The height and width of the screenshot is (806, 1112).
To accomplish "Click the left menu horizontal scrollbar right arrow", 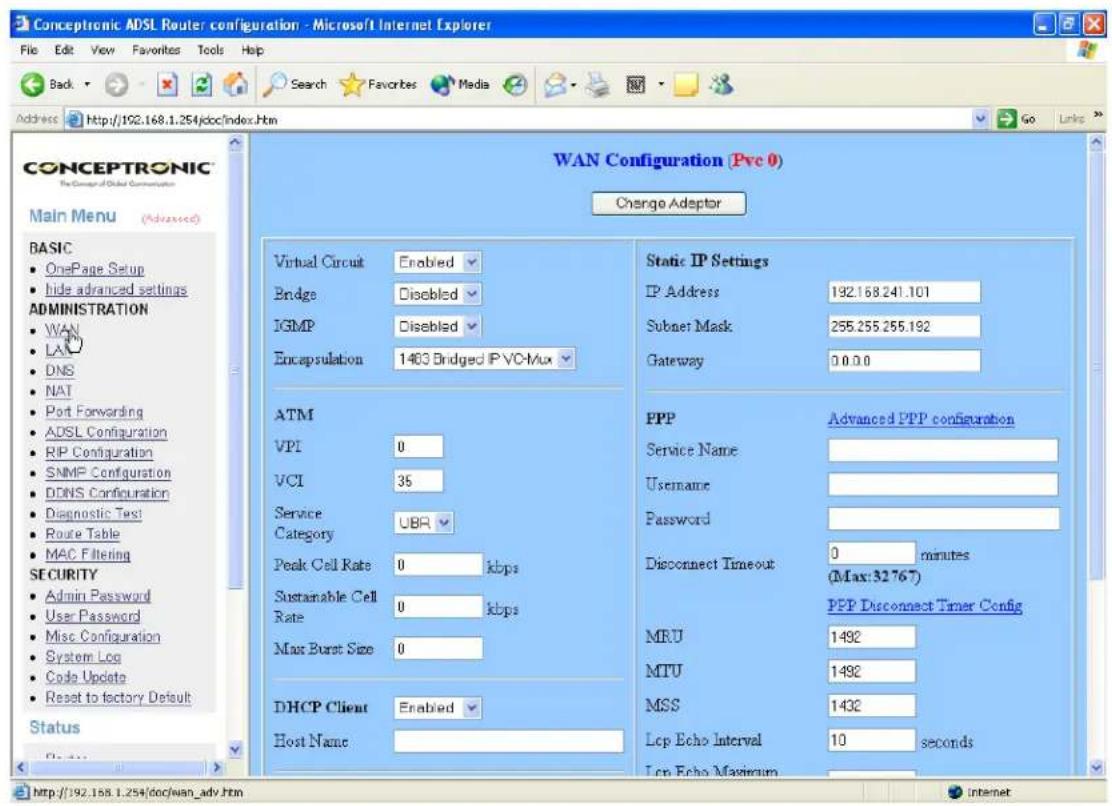I will (x=217, y=767).
